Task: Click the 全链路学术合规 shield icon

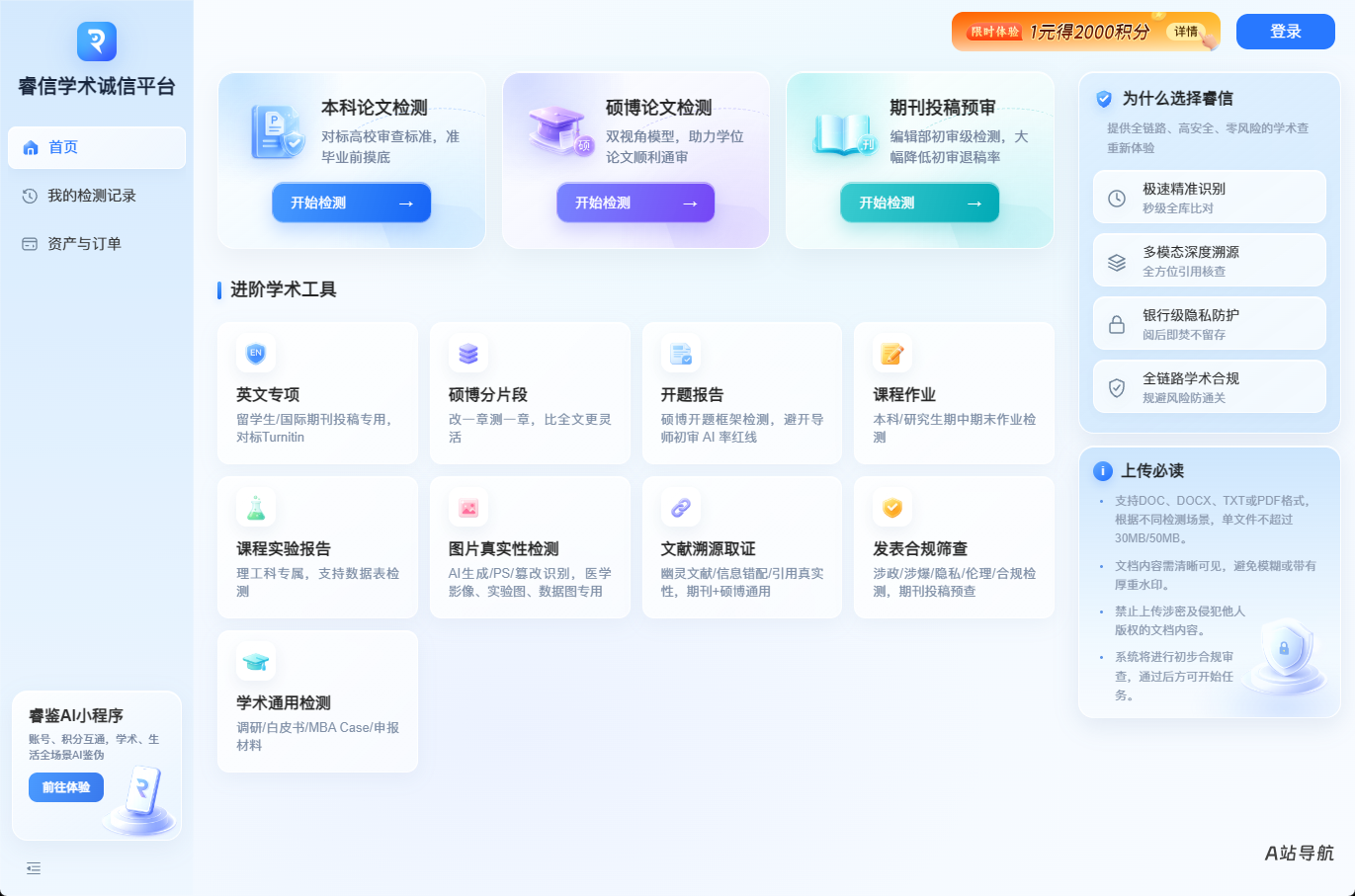Action: coord(1117,387)
